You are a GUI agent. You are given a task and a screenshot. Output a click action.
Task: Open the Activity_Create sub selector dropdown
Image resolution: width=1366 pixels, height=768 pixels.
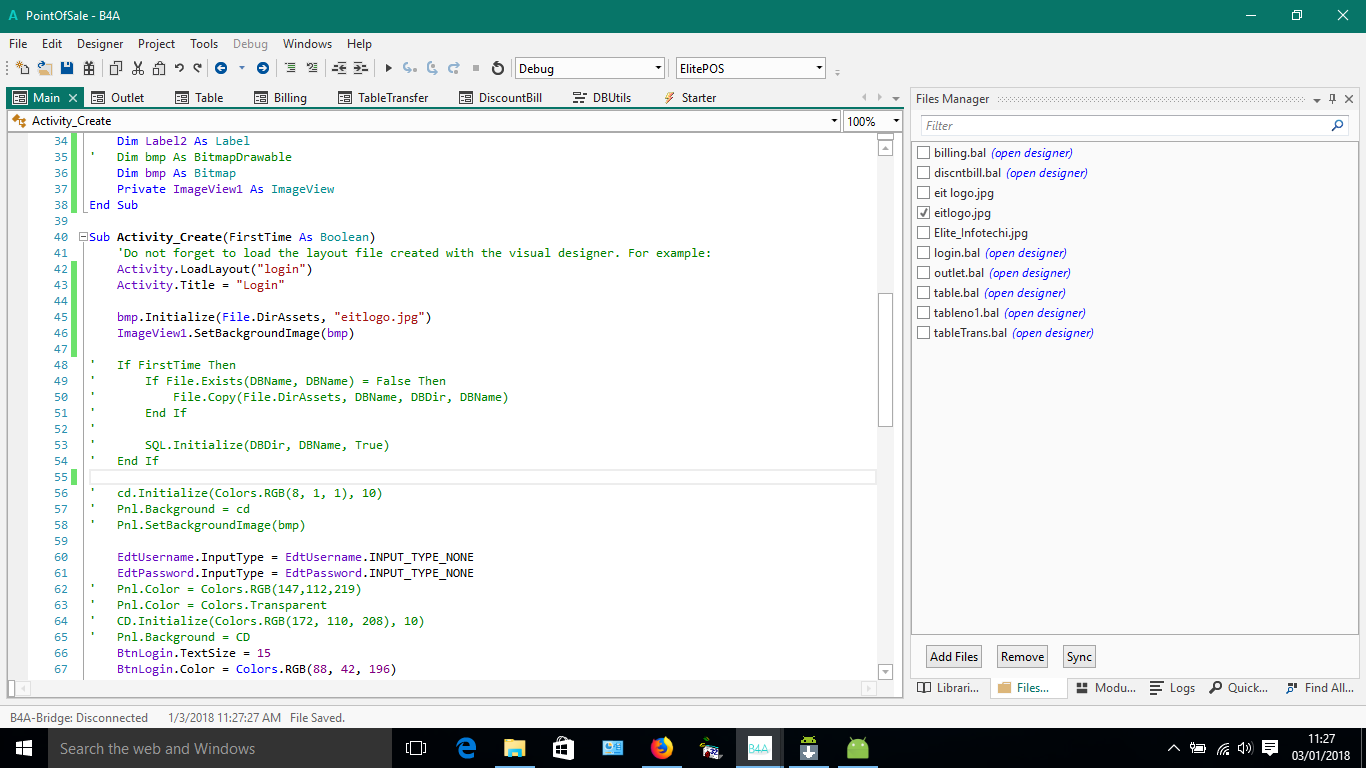(x=834, y=121)
